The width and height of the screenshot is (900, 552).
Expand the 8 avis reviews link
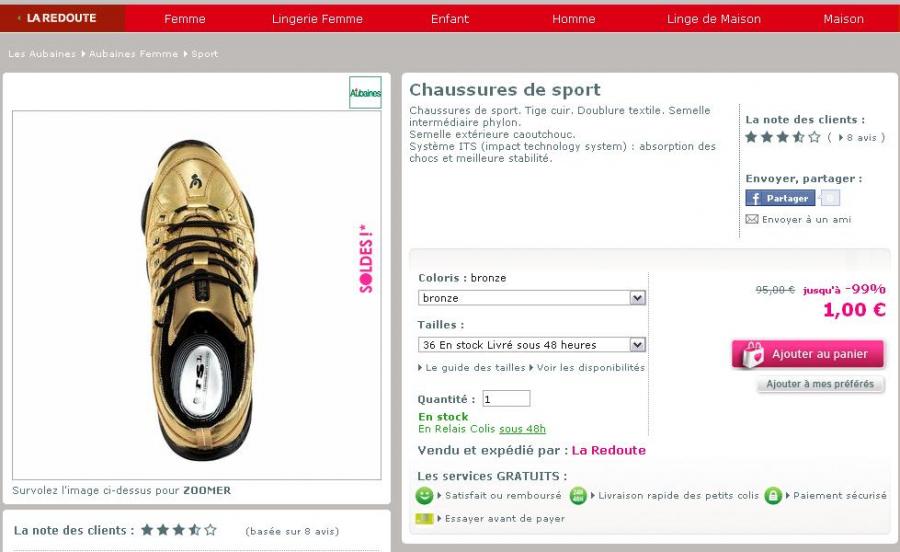[x=860, y=138]
